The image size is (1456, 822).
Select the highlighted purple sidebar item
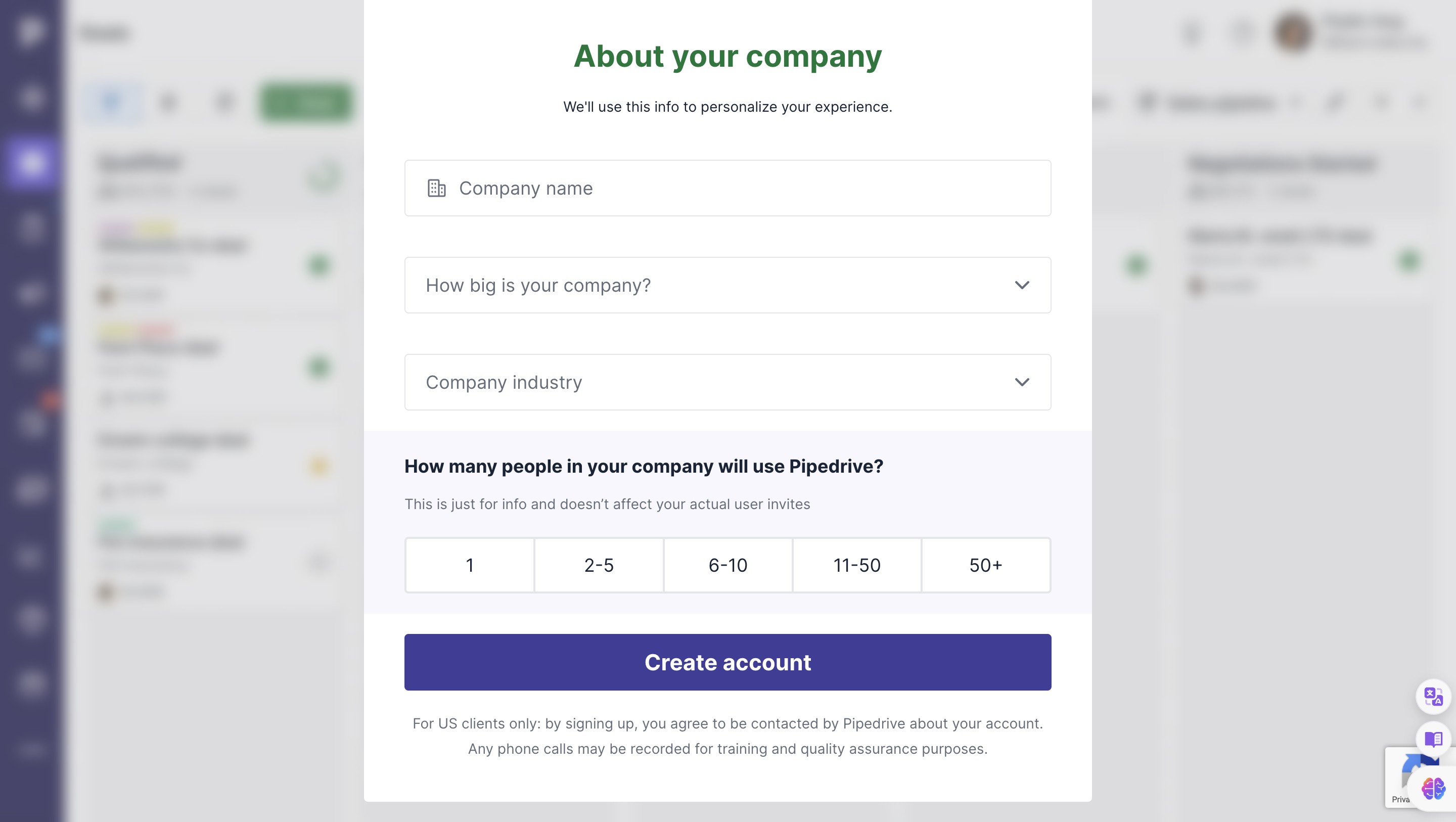tap(31, 163)
